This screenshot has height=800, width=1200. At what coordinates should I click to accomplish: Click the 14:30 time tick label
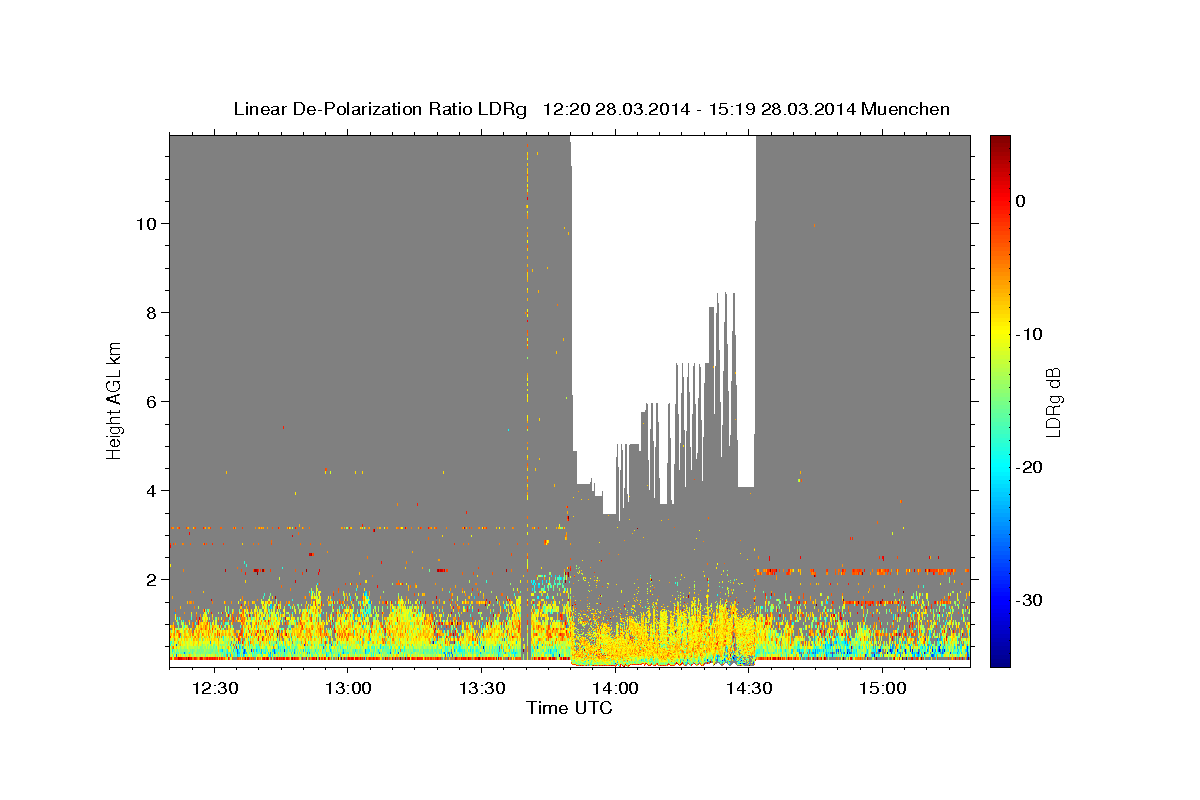point(748,689)
